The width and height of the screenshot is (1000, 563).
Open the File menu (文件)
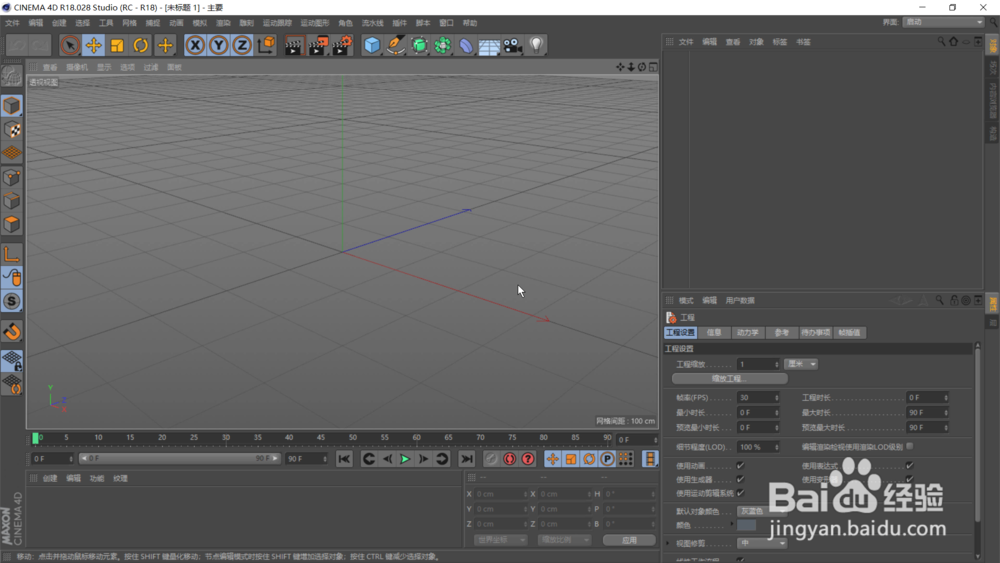click(12, 23)
